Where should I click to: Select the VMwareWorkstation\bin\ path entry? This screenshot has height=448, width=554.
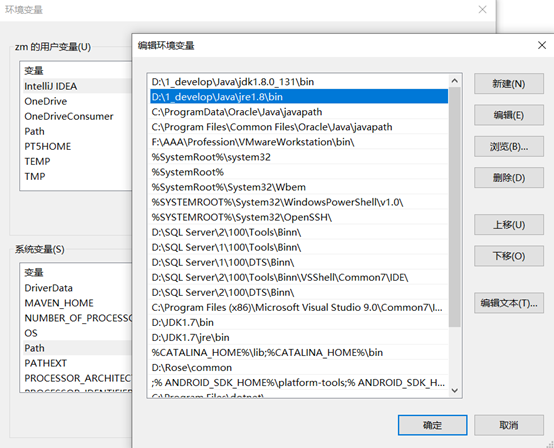click(x=299, y=142)
